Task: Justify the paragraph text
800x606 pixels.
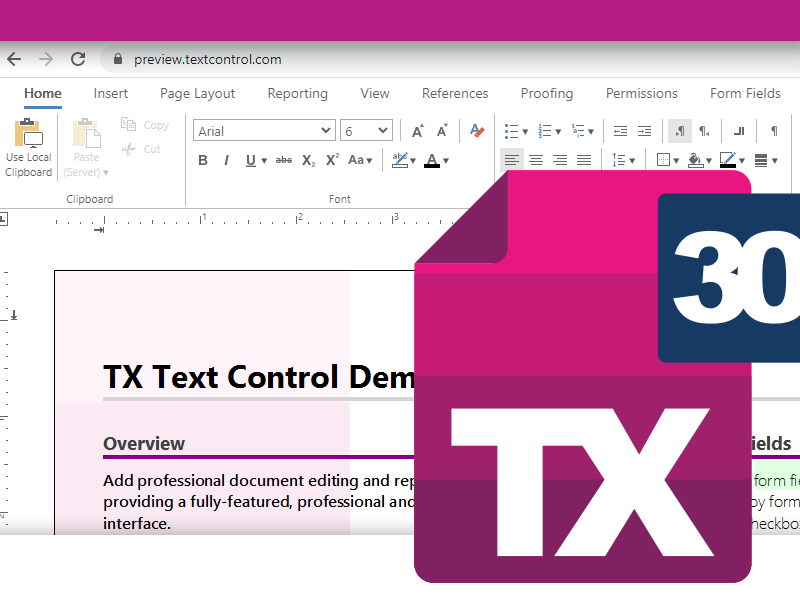Action: tap(584, 160)
